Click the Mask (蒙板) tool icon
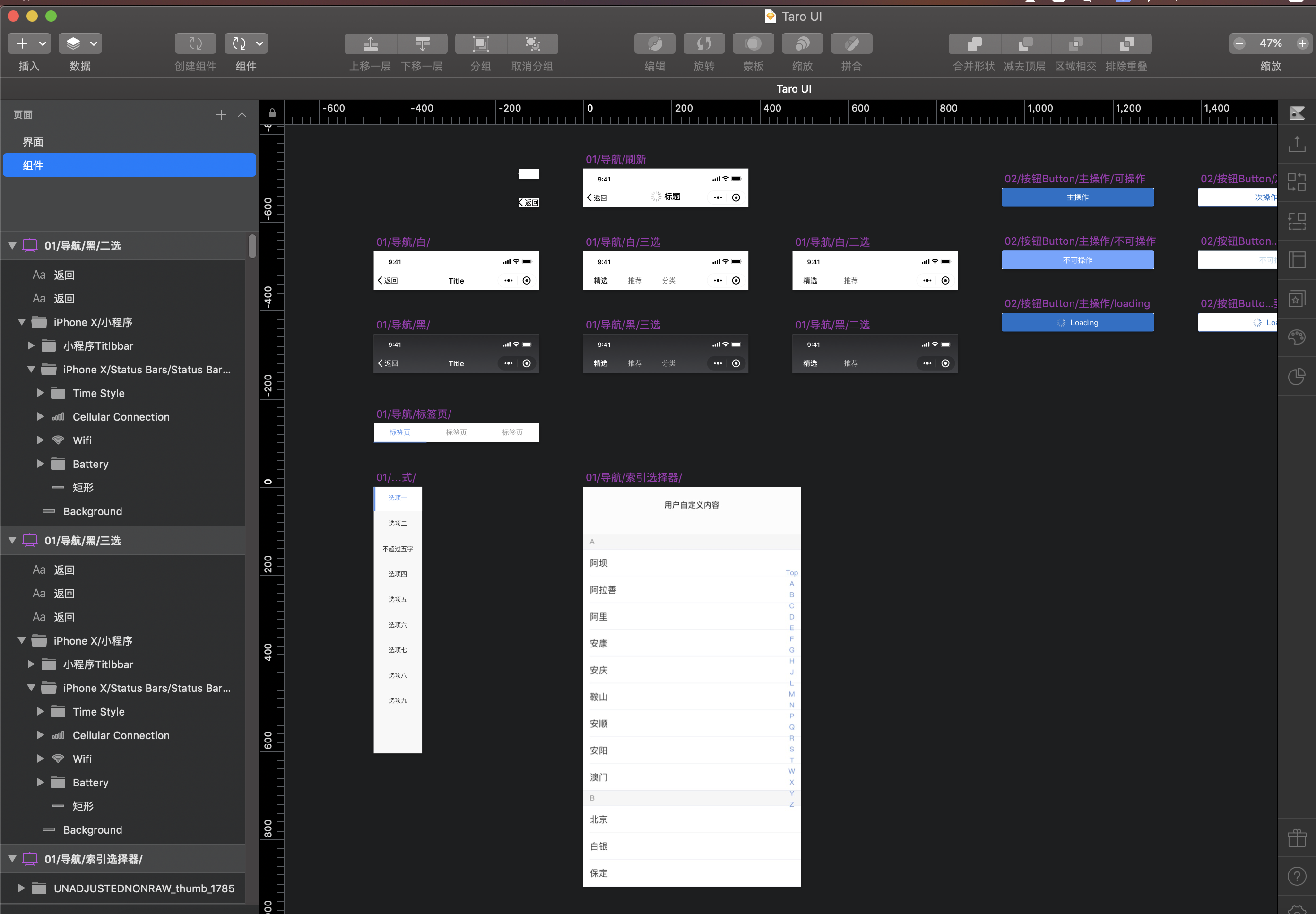Viewport: 1316px width, 914px height. coord(753,43)
